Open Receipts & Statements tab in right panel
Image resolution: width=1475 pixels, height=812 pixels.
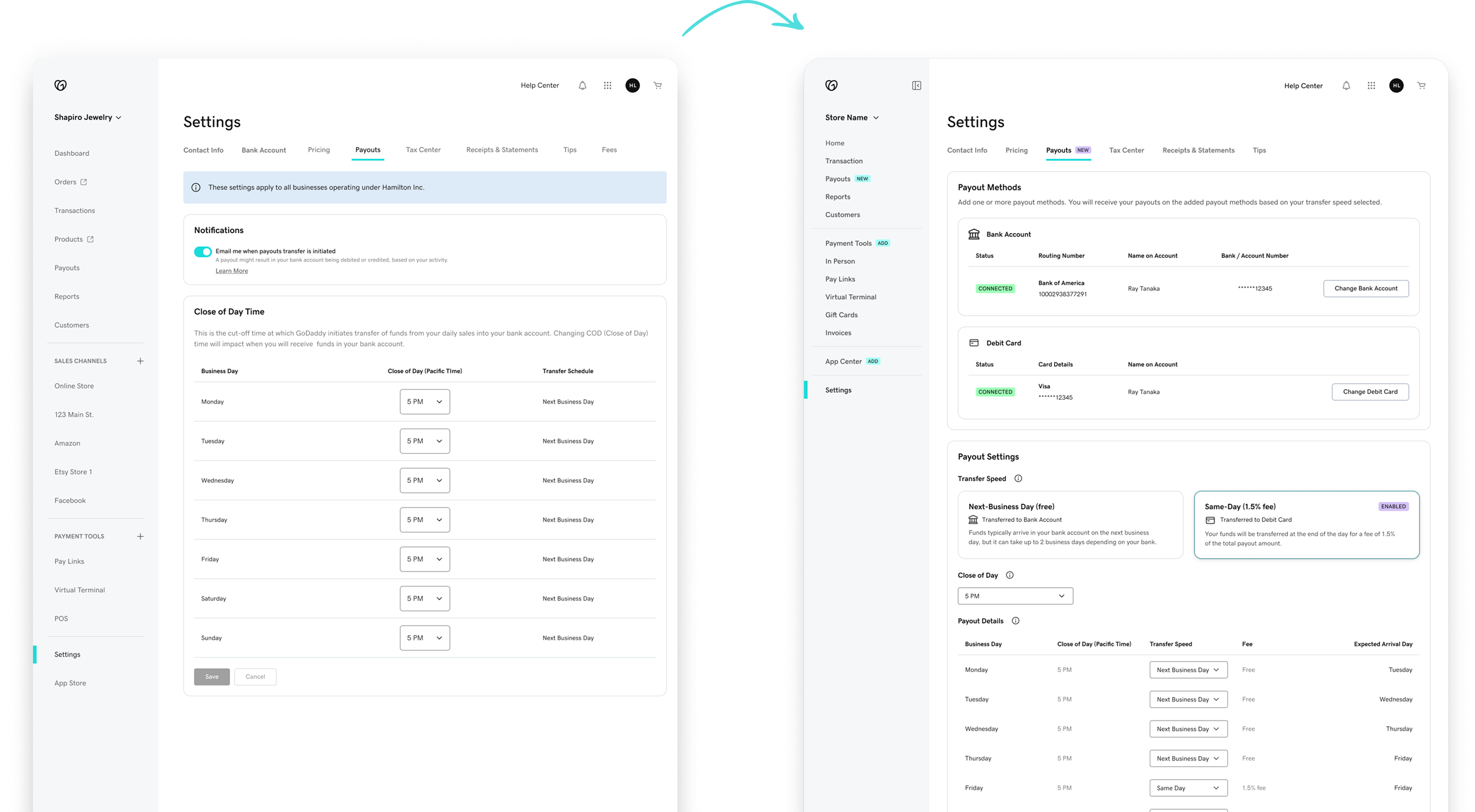[1199, 150]
